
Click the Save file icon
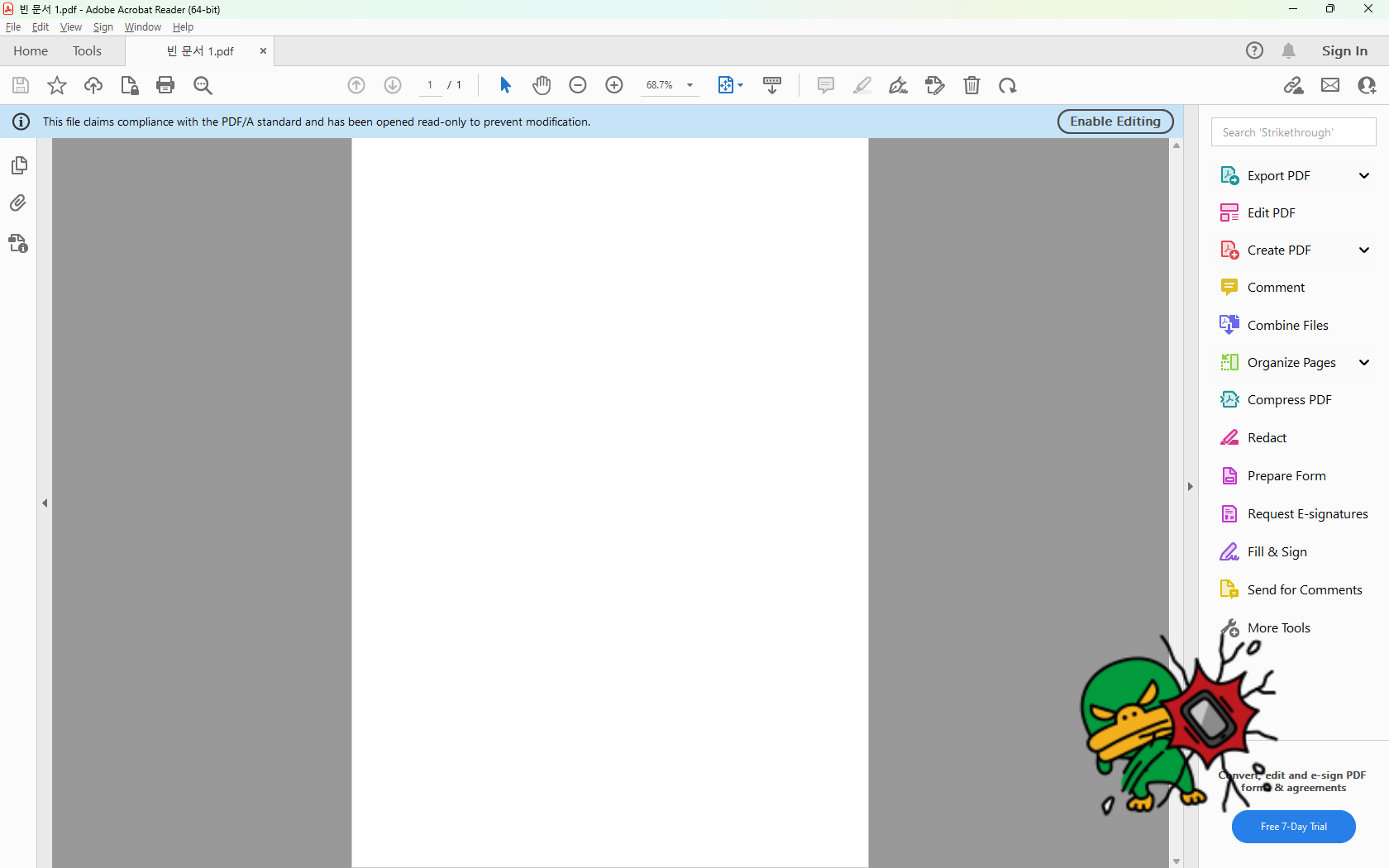[x=21, y=85]
